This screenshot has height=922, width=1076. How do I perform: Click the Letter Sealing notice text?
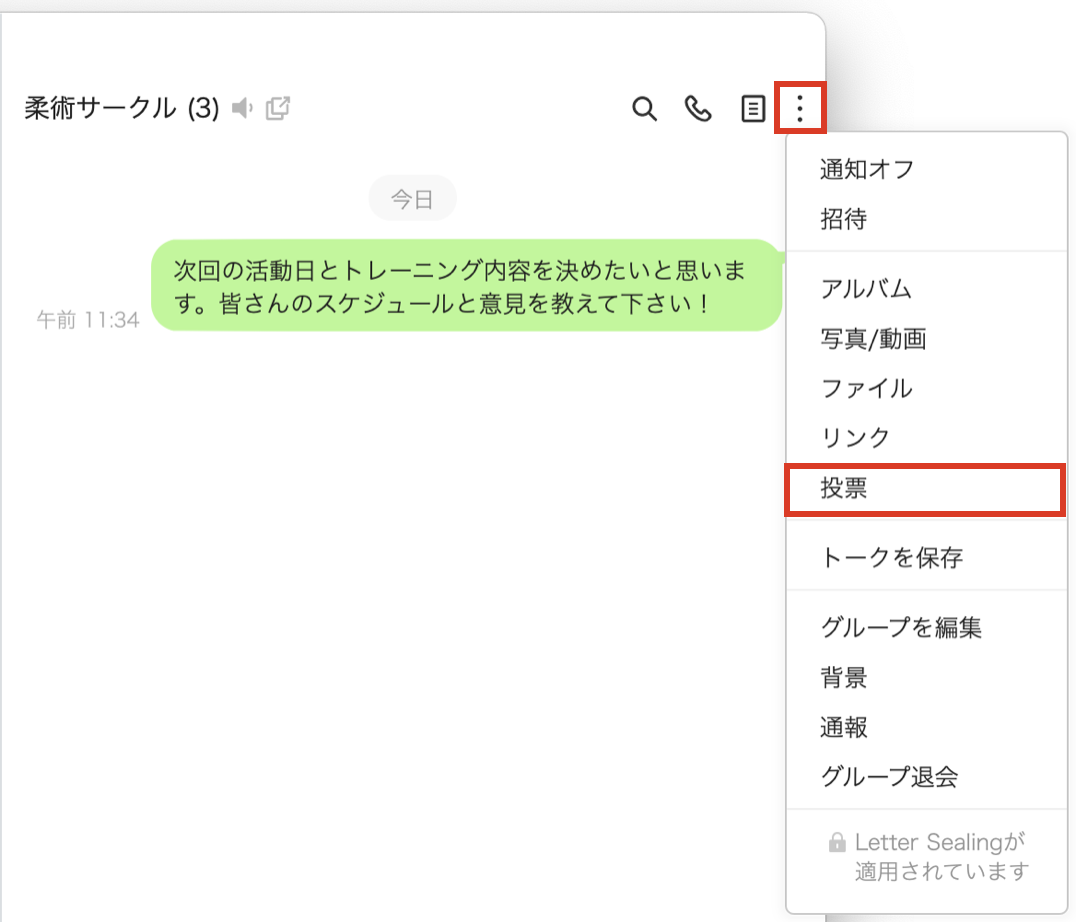(x=941, y=856)
